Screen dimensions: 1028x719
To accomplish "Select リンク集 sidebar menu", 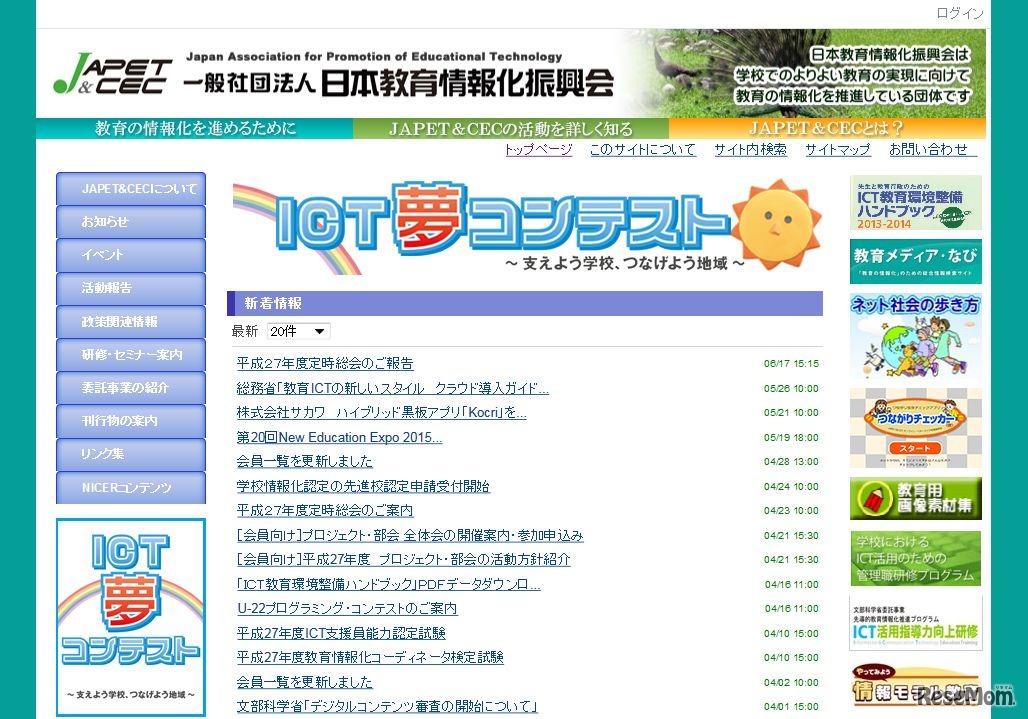I will pyautogui.click(x=131, y=454).
